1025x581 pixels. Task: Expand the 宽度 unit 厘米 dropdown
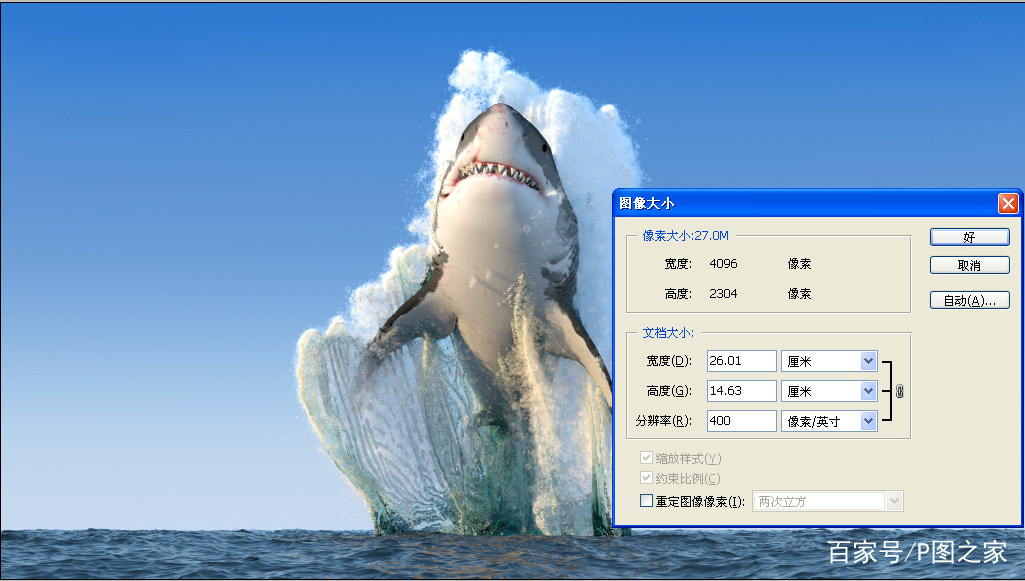(868, 361)
